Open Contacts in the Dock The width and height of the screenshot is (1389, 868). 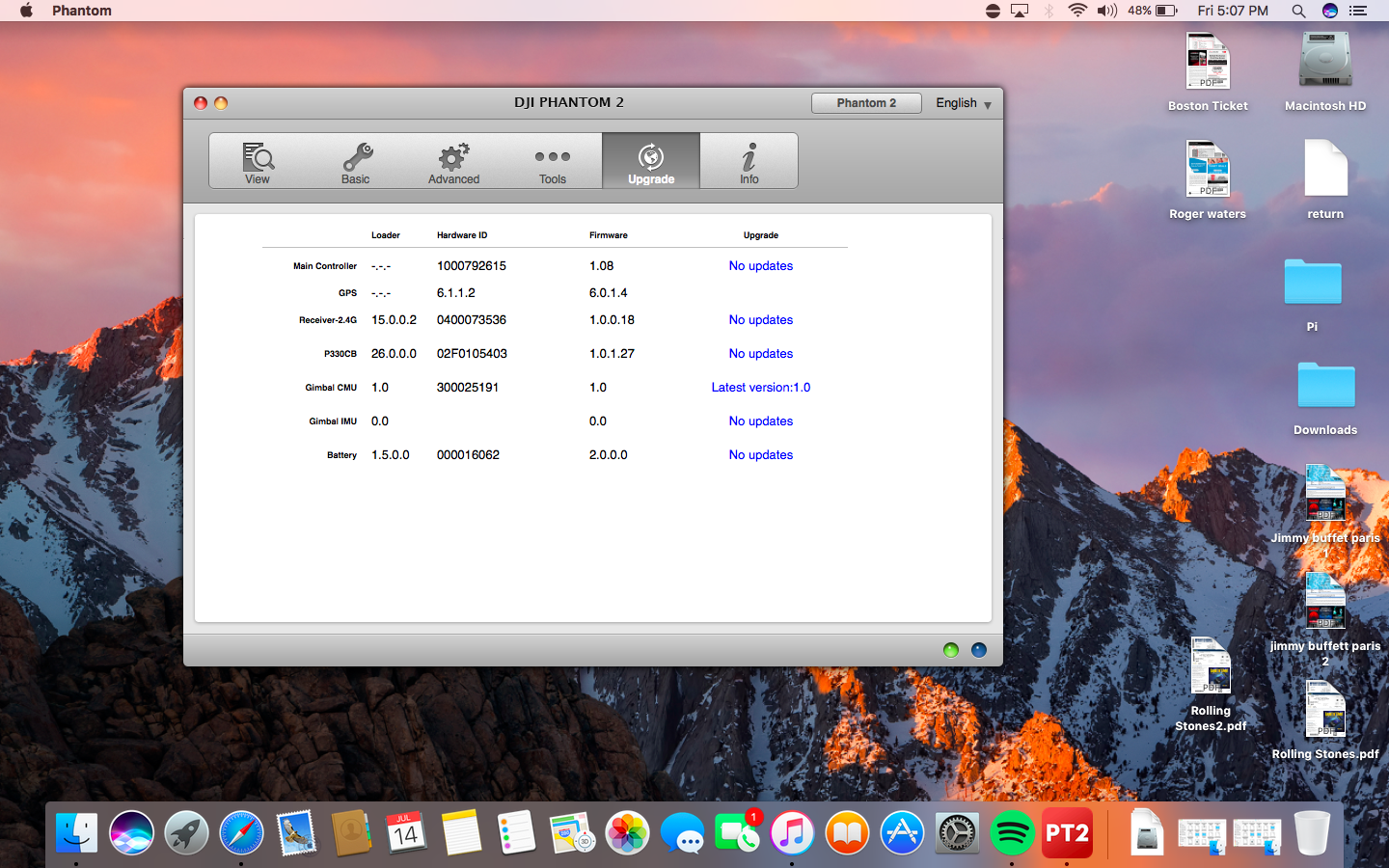(351, 832)
